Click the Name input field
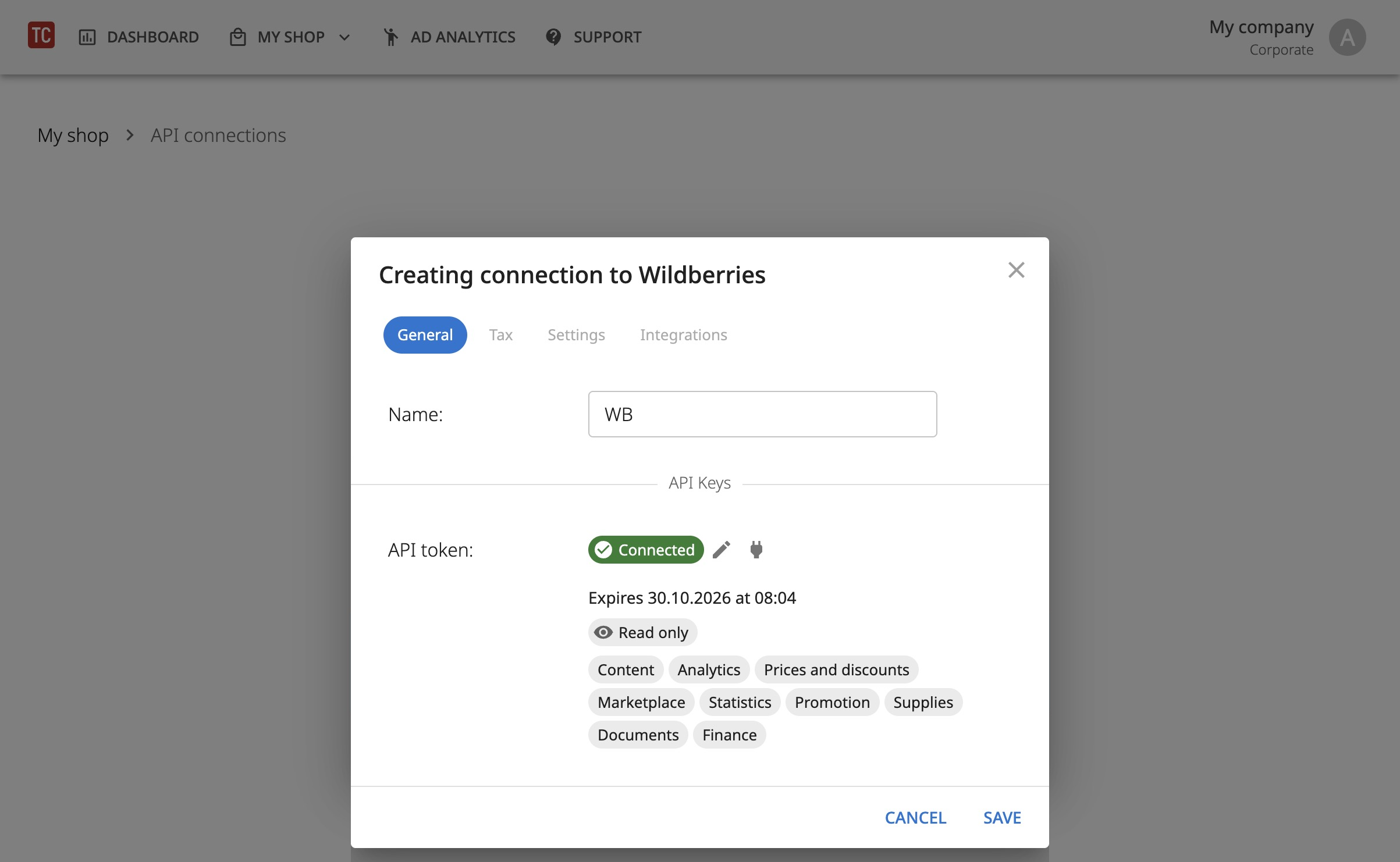This screenshot has height=862, width=1400. click(x=762, y=414)
